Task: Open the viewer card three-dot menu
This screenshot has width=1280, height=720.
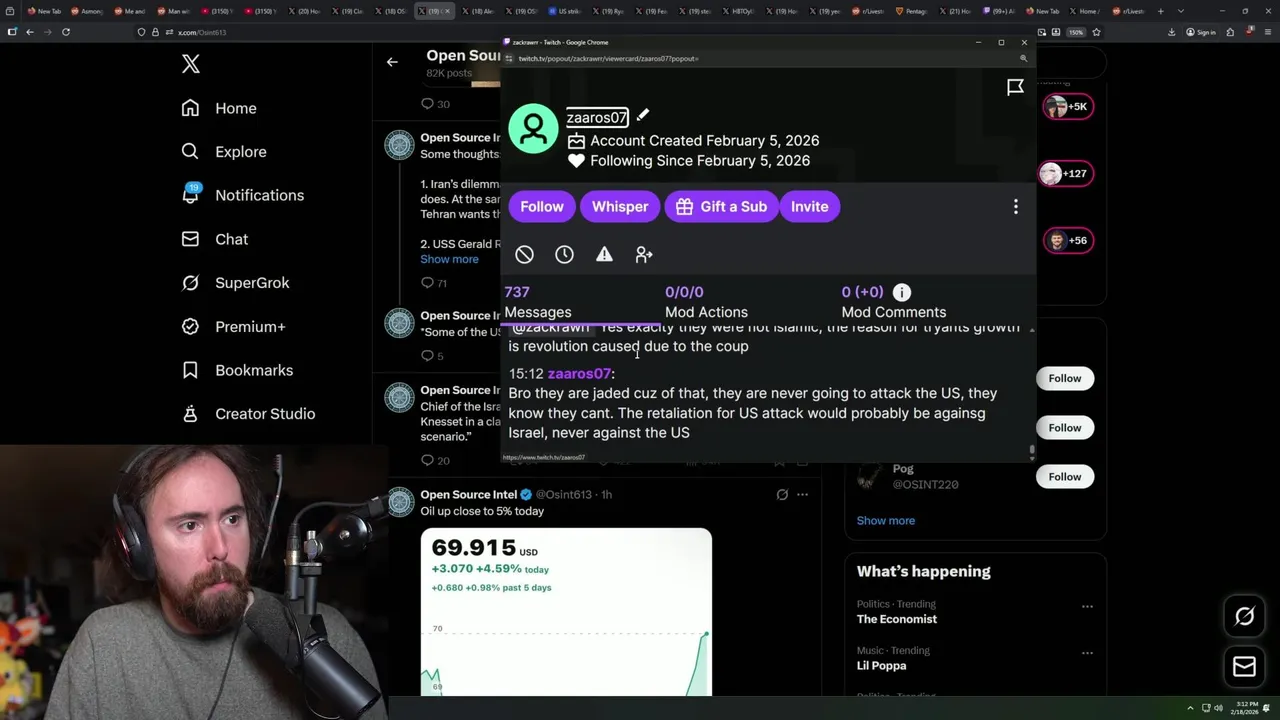Action: (1015, 206)
